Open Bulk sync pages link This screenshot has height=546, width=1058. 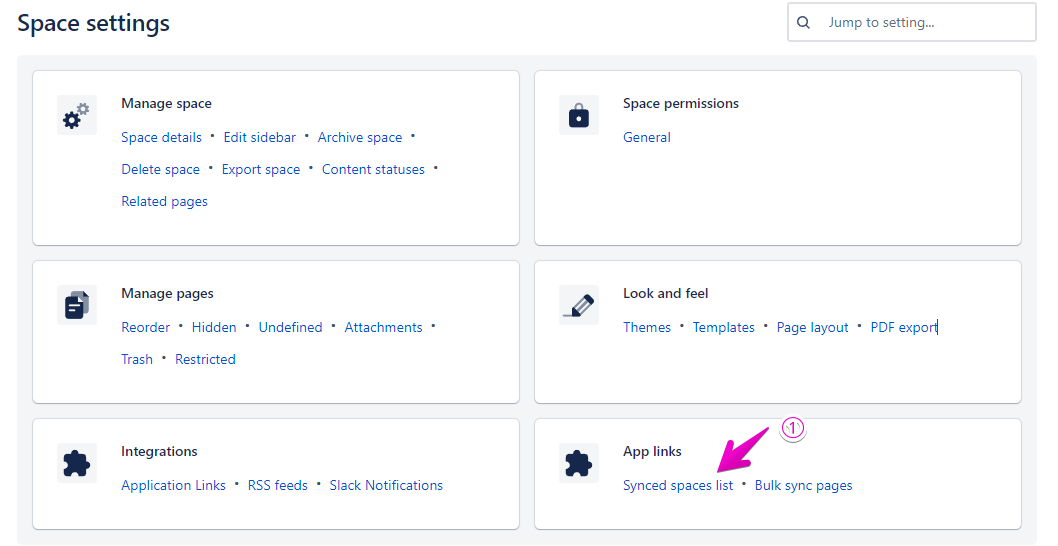tap(803, 486)
